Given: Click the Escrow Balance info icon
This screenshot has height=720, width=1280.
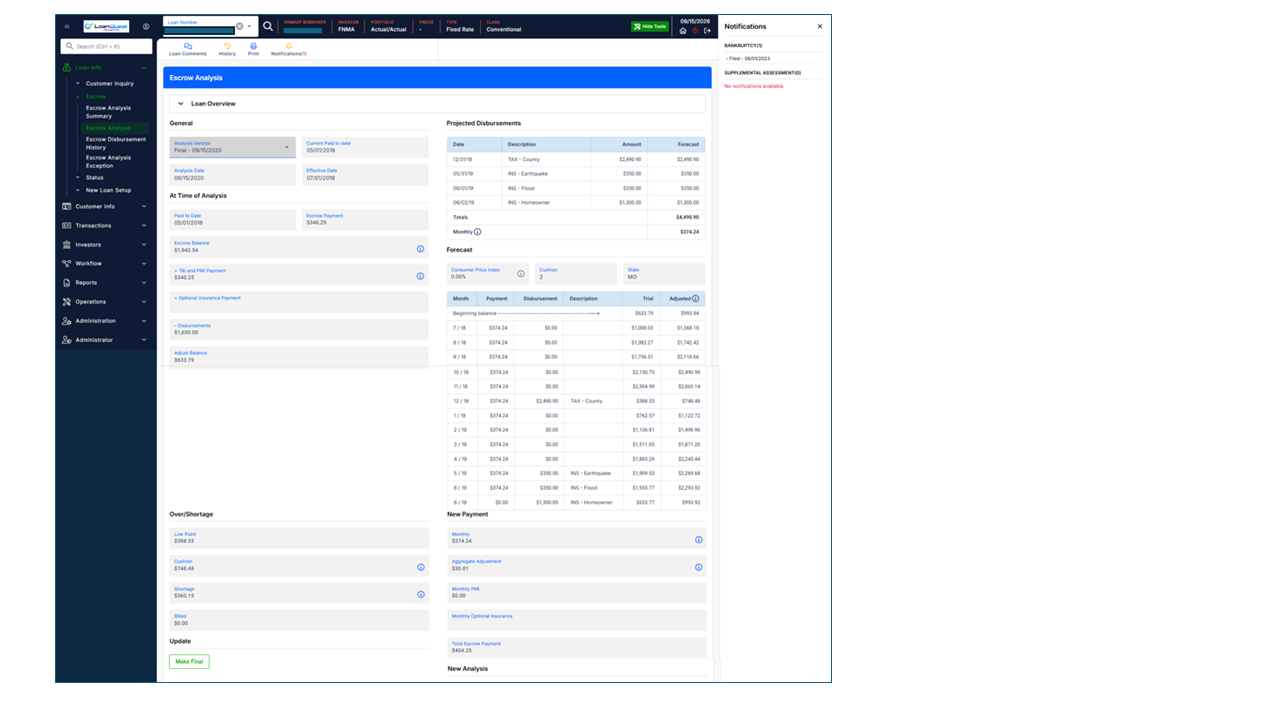Looking at the screenshot, I should point(420,248).
